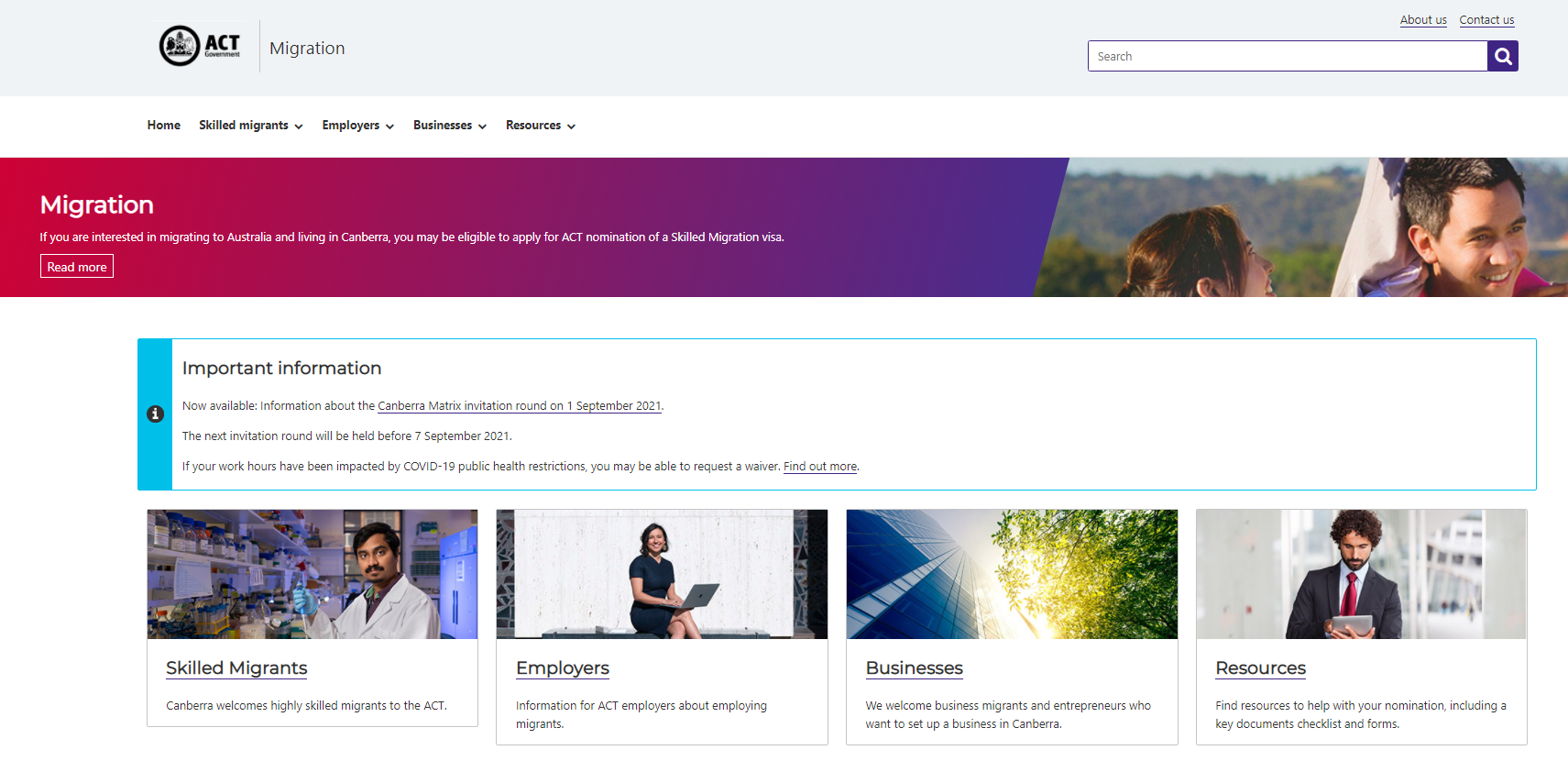
Task: Focus the Search input field
Action: coord(1288,56)
